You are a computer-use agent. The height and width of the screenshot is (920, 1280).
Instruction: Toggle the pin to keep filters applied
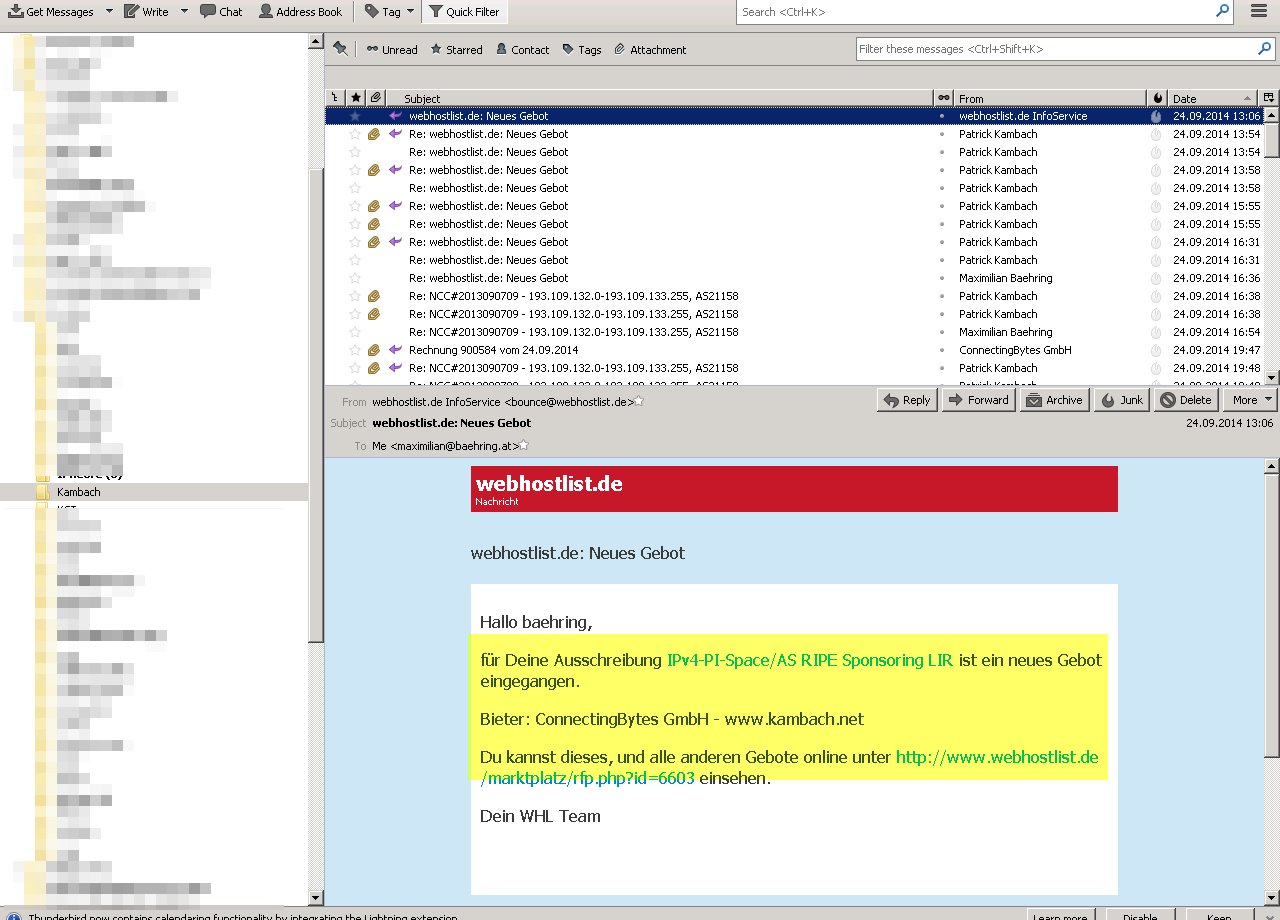tap(340, 49)
